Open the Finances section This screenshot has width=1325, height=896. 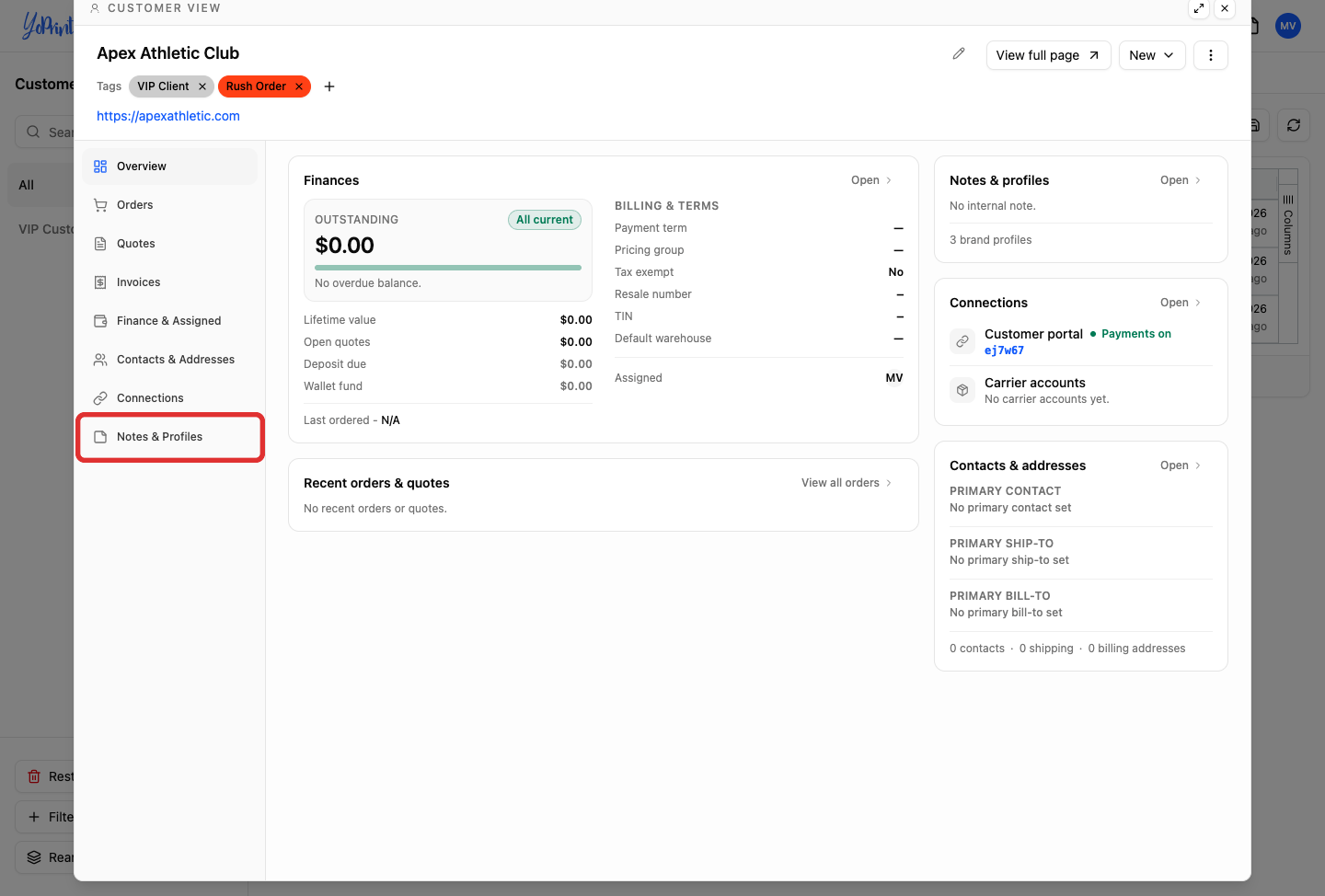871,180
